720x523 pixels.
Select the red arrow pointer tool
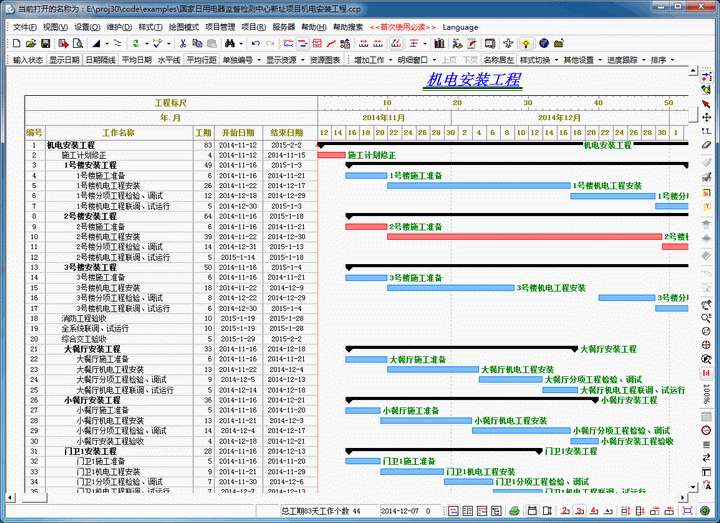(706, 103)
